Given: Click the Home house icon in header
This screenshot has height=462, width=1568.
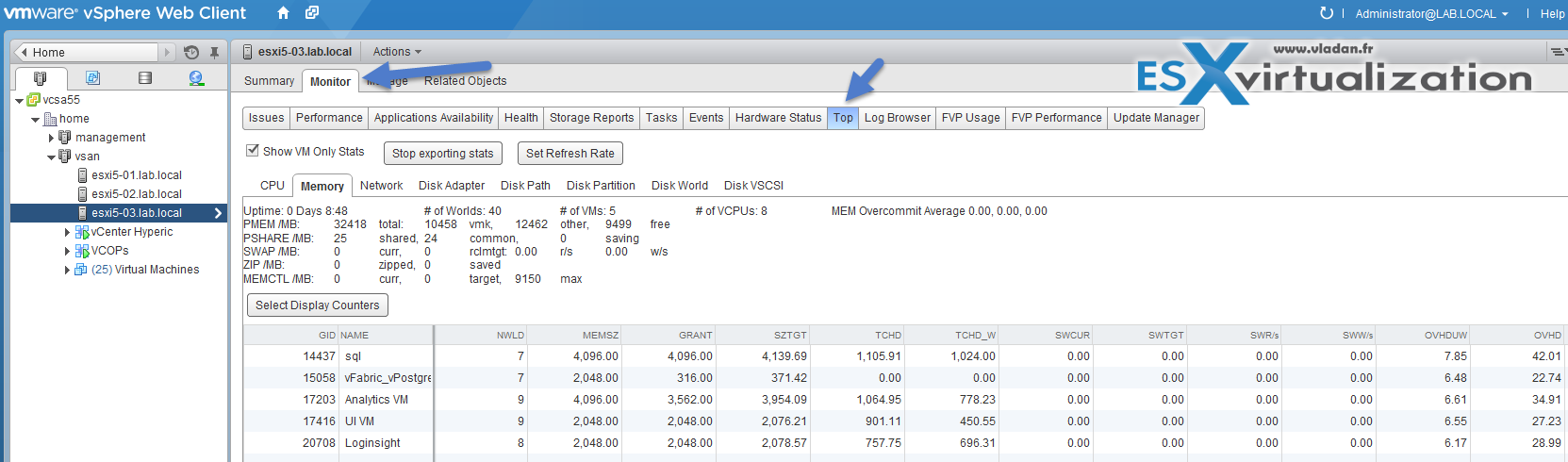Looking at the screenshot, I should [x=283, y=13].
